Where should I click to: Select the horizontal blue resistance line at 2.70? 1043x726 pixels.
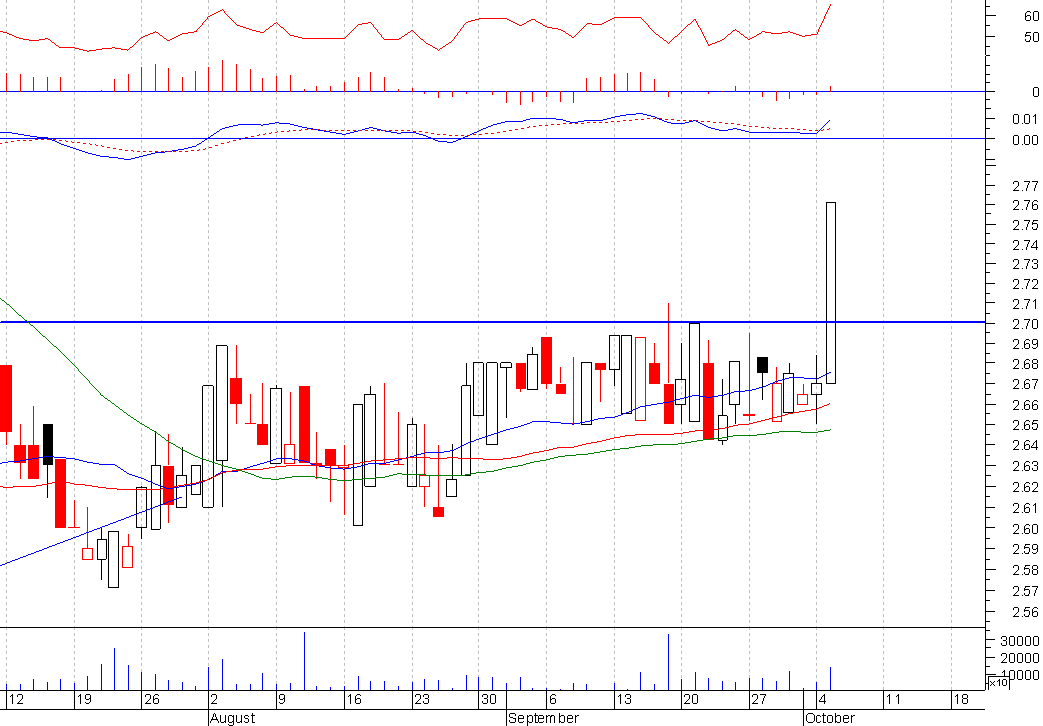point(492,322)
